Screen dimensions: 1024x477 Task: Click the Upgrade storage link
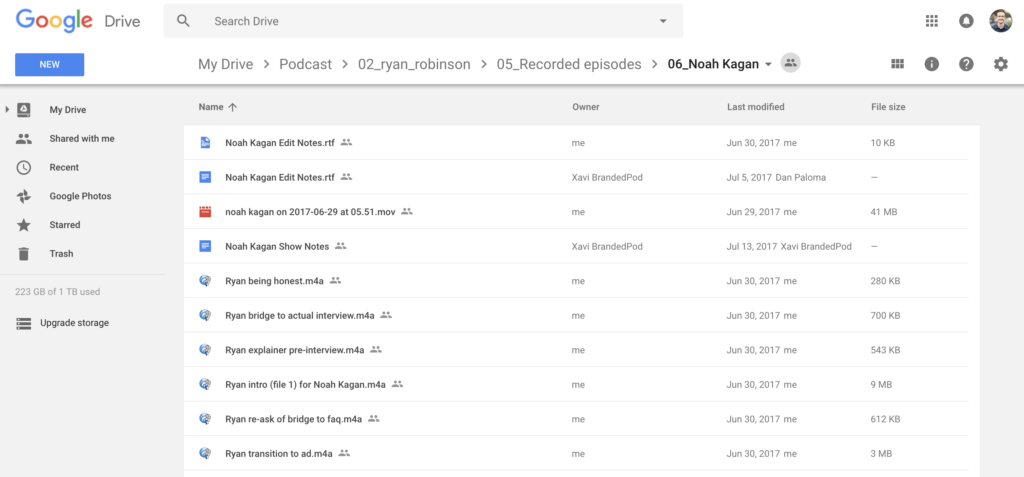tap(74, 323)
